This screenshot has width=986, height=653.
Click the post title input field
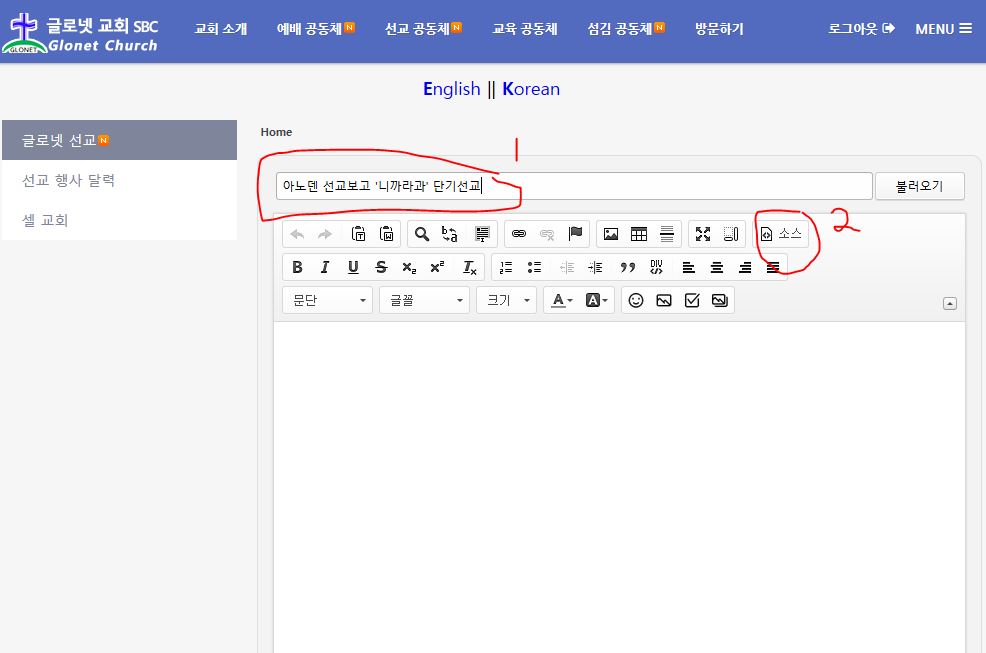pyautogui.click(x=574, y=186)
